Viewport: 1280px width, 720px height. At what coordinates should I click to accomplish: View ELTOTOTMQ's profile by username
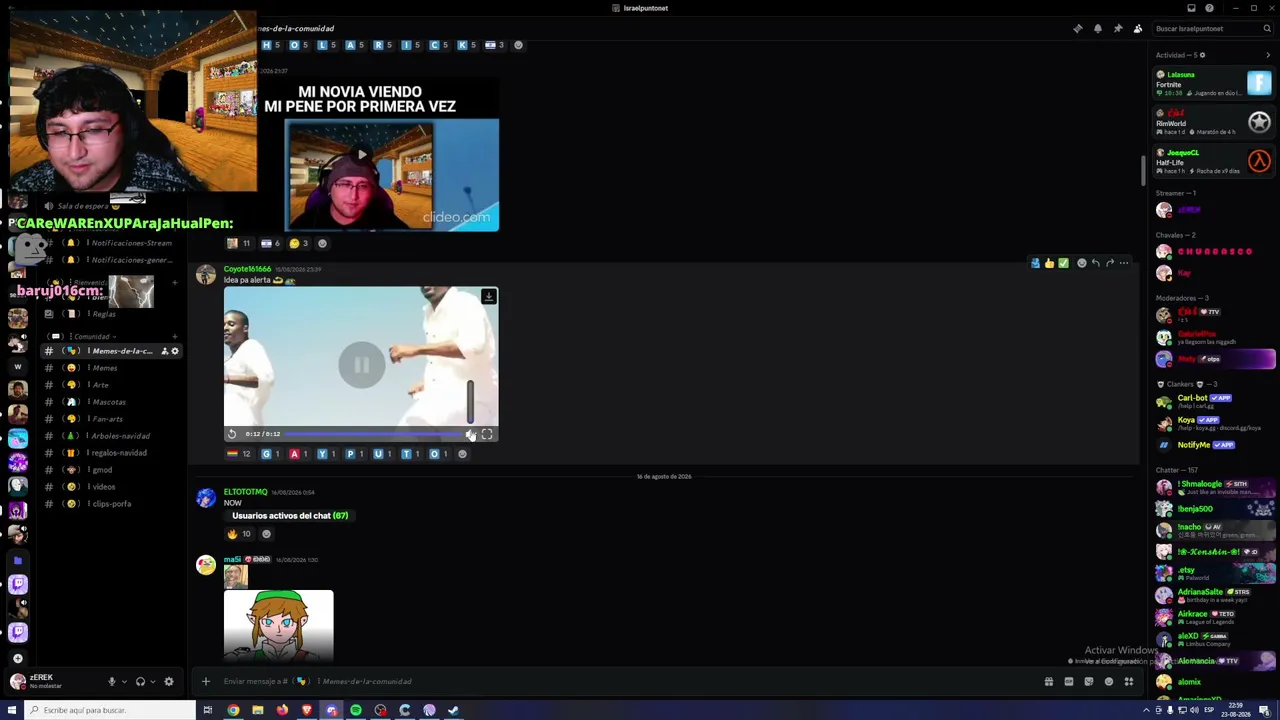(245, 492)
